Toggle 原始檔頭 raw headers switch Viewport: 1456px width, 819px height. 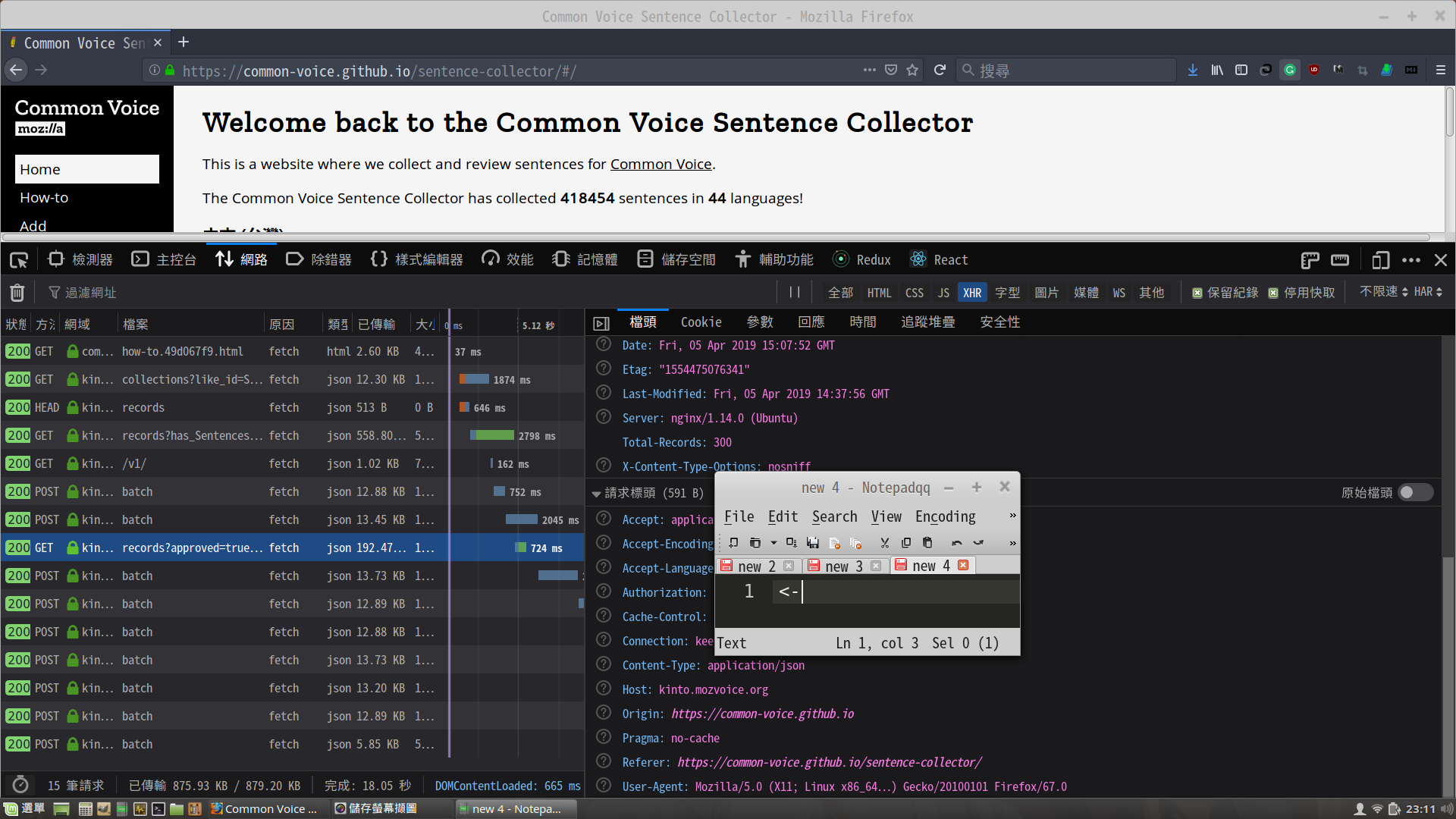(x=1415, y=492)
